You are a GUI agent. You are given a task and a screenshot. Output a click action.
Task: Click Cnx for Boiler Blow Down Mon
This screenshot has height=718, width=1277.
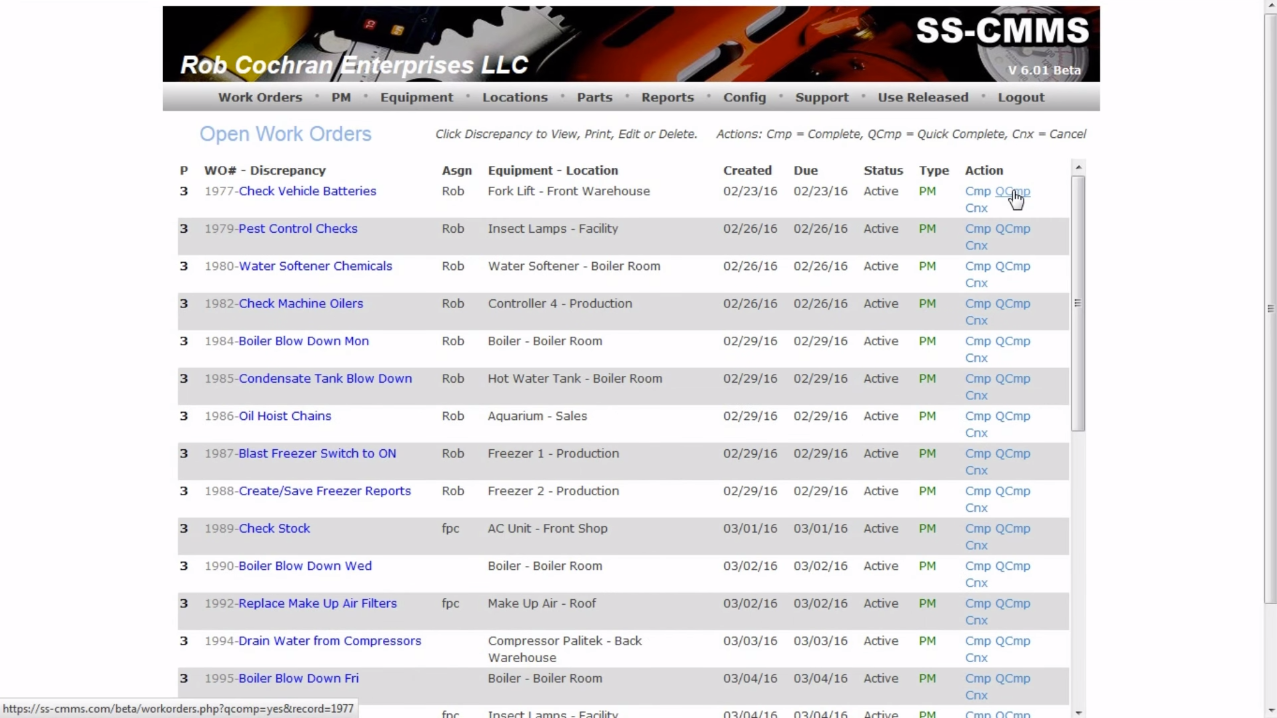coord(976,358)
